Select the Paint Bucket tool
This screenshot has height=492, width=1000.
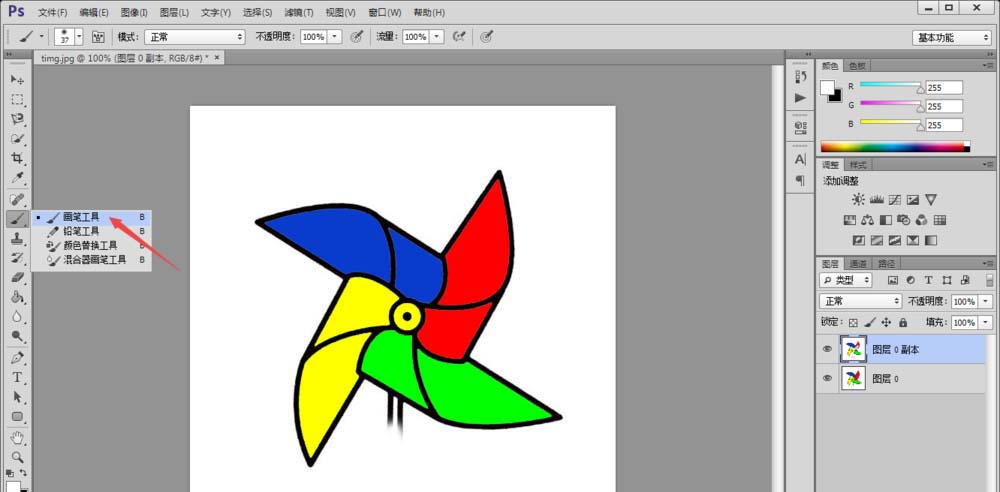point(17,297)
